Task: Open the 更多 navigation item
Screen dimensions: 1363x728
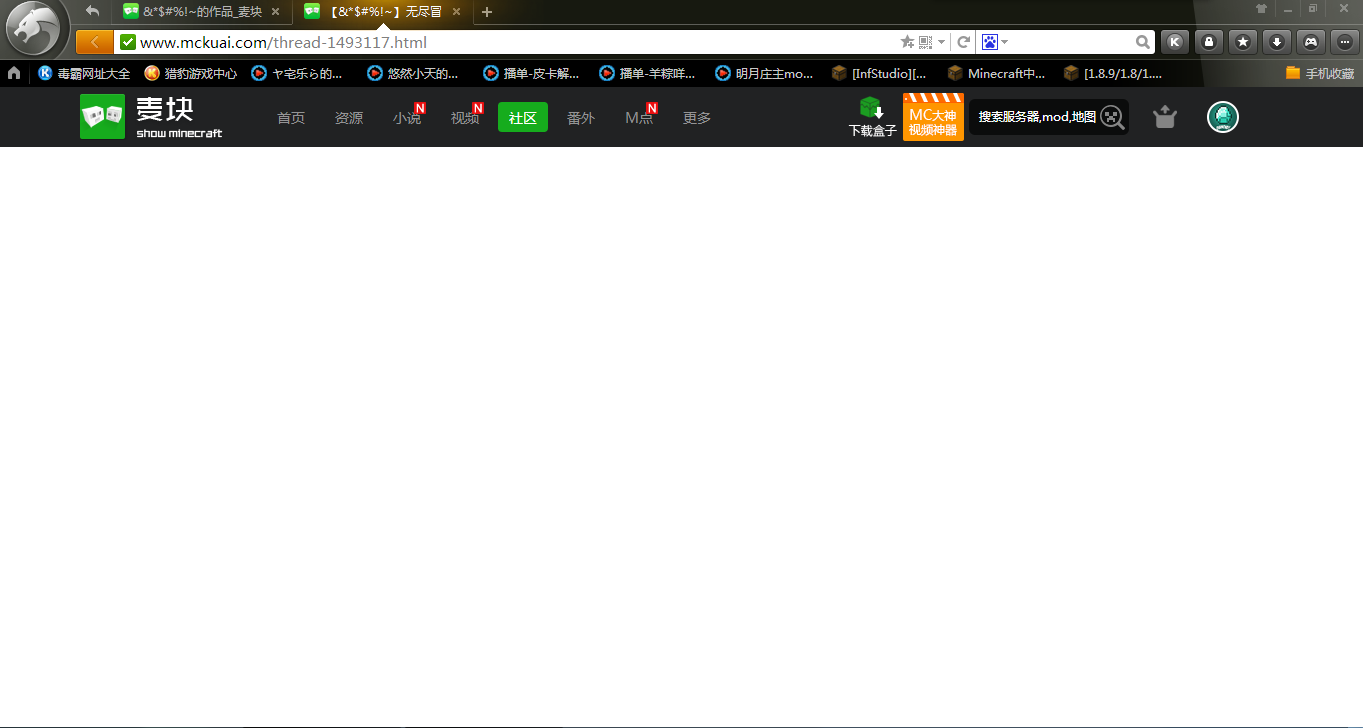Action: coord(697,118)
